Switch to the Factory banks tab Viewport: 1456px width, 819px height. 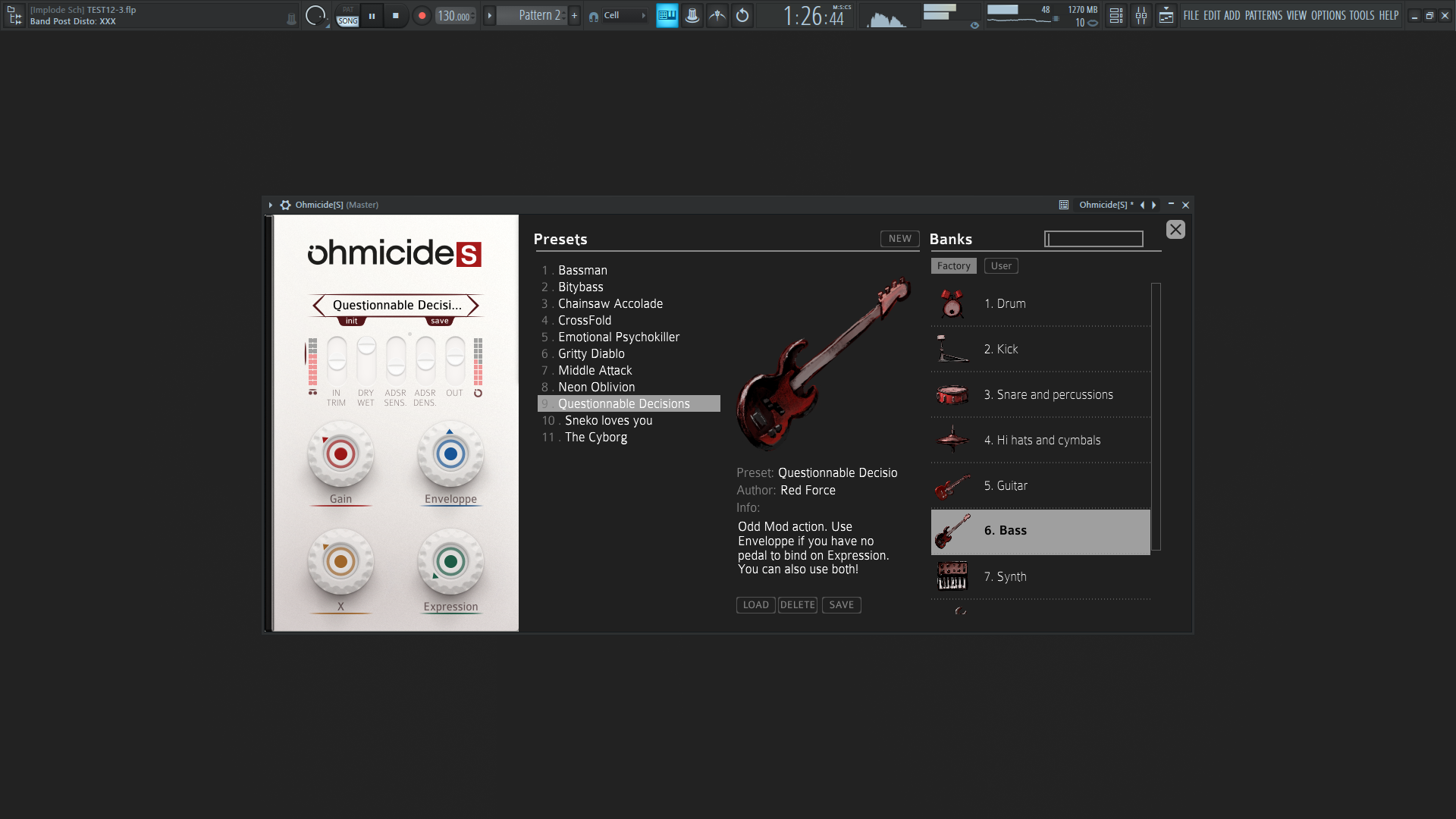click(x=953, y=266)
